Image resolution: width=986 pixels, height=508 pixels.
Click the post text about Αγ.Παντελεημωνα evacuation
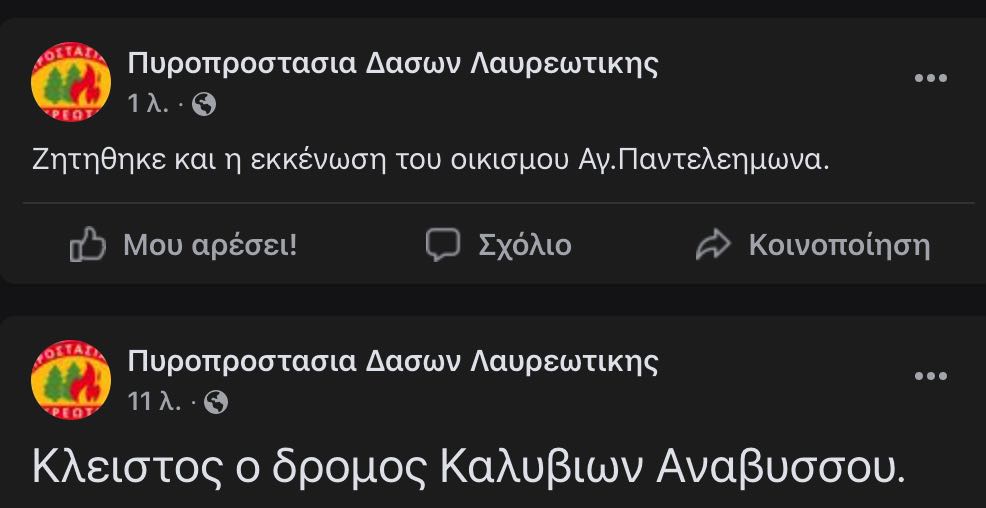tap(431, 162)
